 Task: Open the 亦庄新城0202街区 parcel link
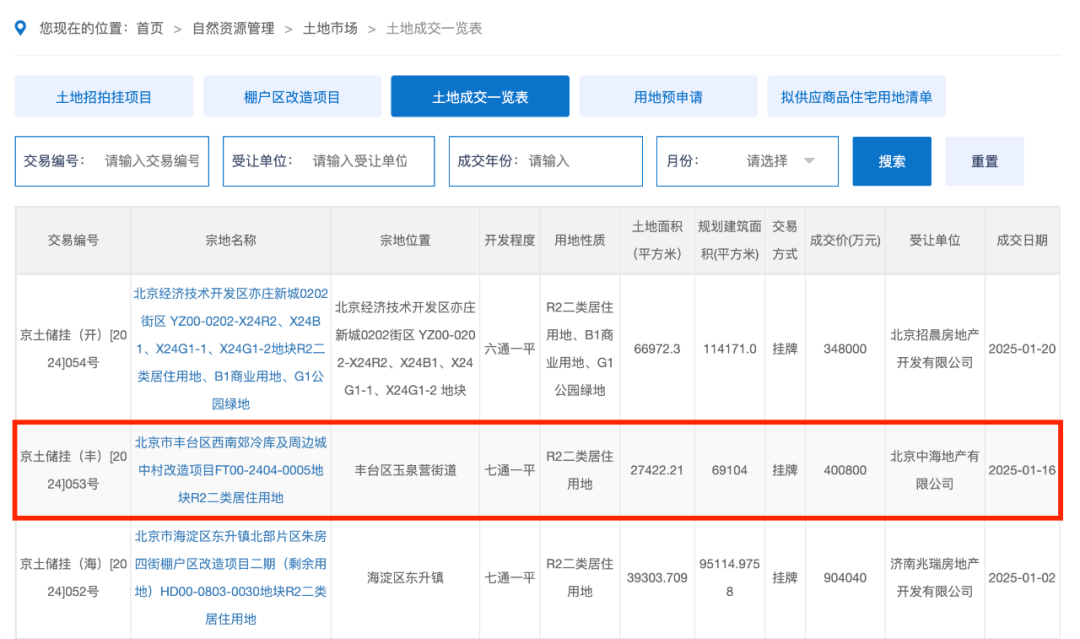pos(231,349)
